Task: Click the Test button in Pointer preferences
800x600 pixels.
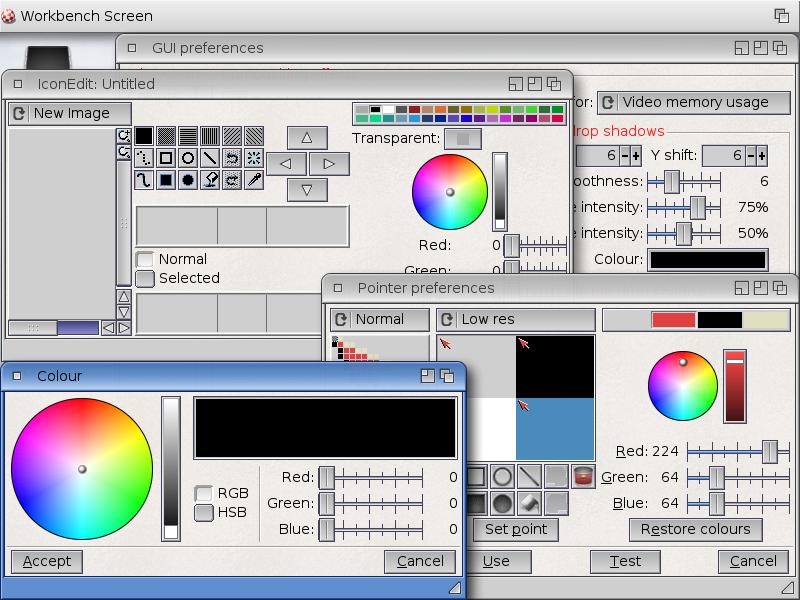Action: click(x=625, y=561)
